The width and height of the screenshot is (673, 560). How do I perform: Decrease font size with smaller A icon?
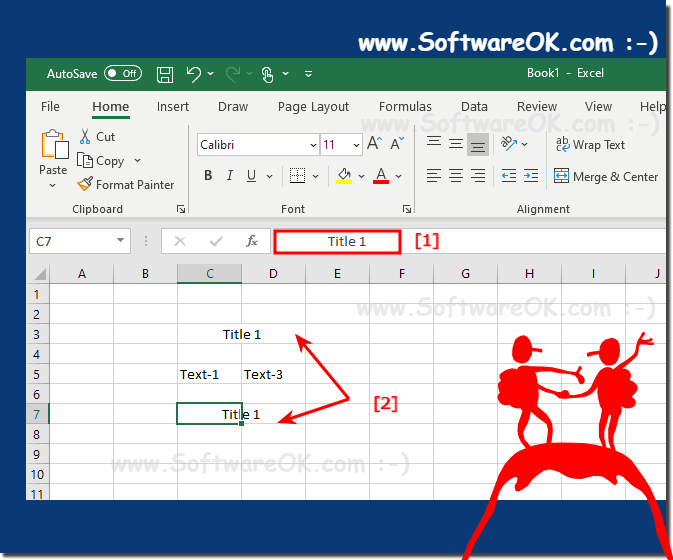397,143
